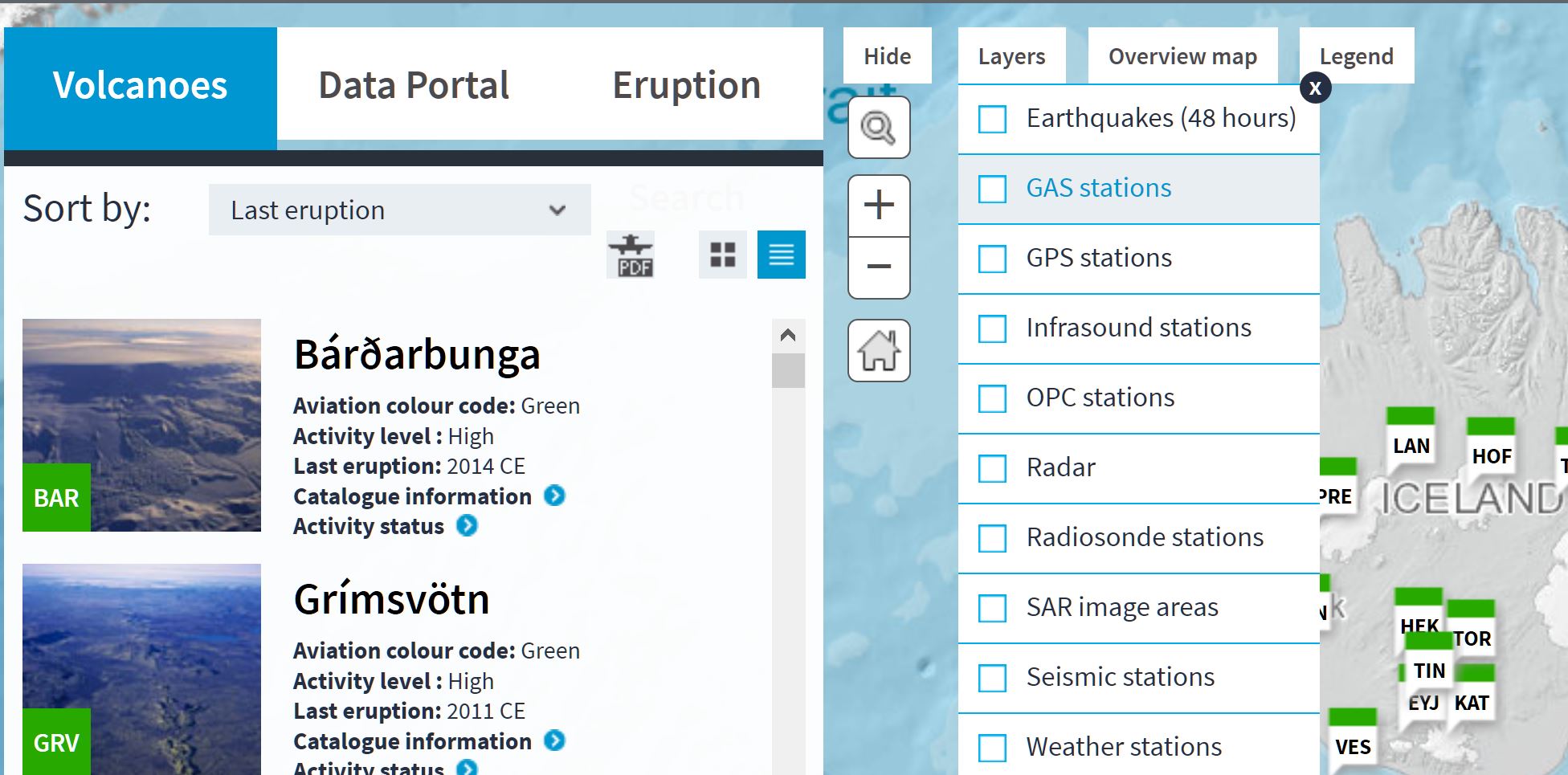This screenshot has width=1568, height=775.
Task: Open the Eruption tab
Action: tap(686, 85)
